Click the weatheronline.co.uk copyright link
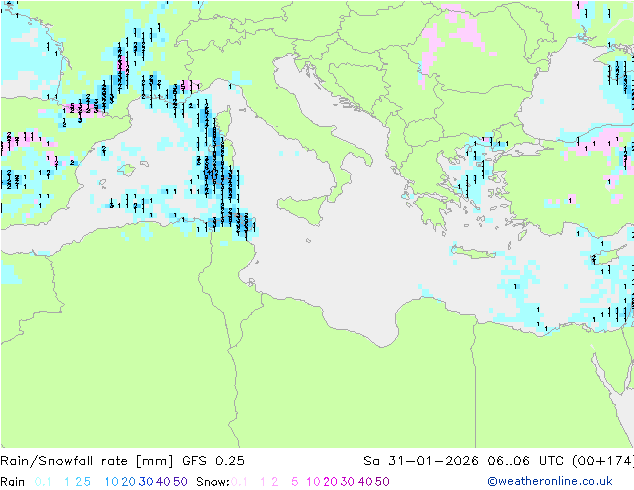 550,481
